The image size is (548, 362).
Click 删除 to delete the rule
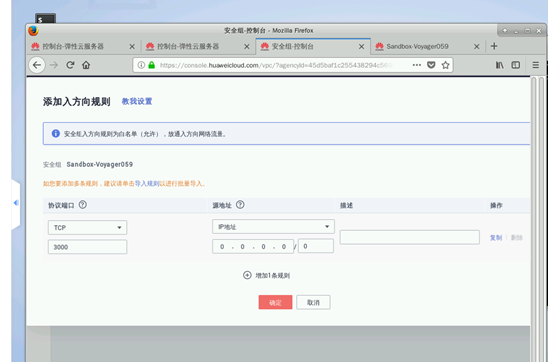pyautogui.click(x=517, y=238)
